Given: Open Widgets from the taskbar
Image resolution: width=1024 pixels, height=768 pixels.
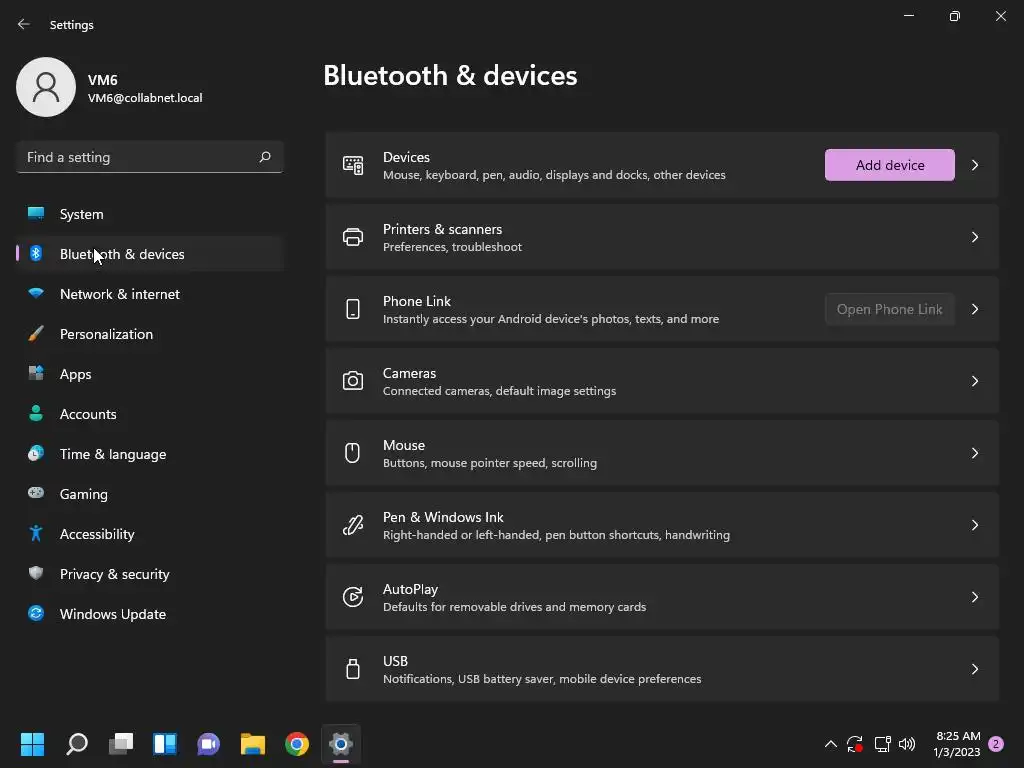Looking at the screenshot, I should coord(165,744).
